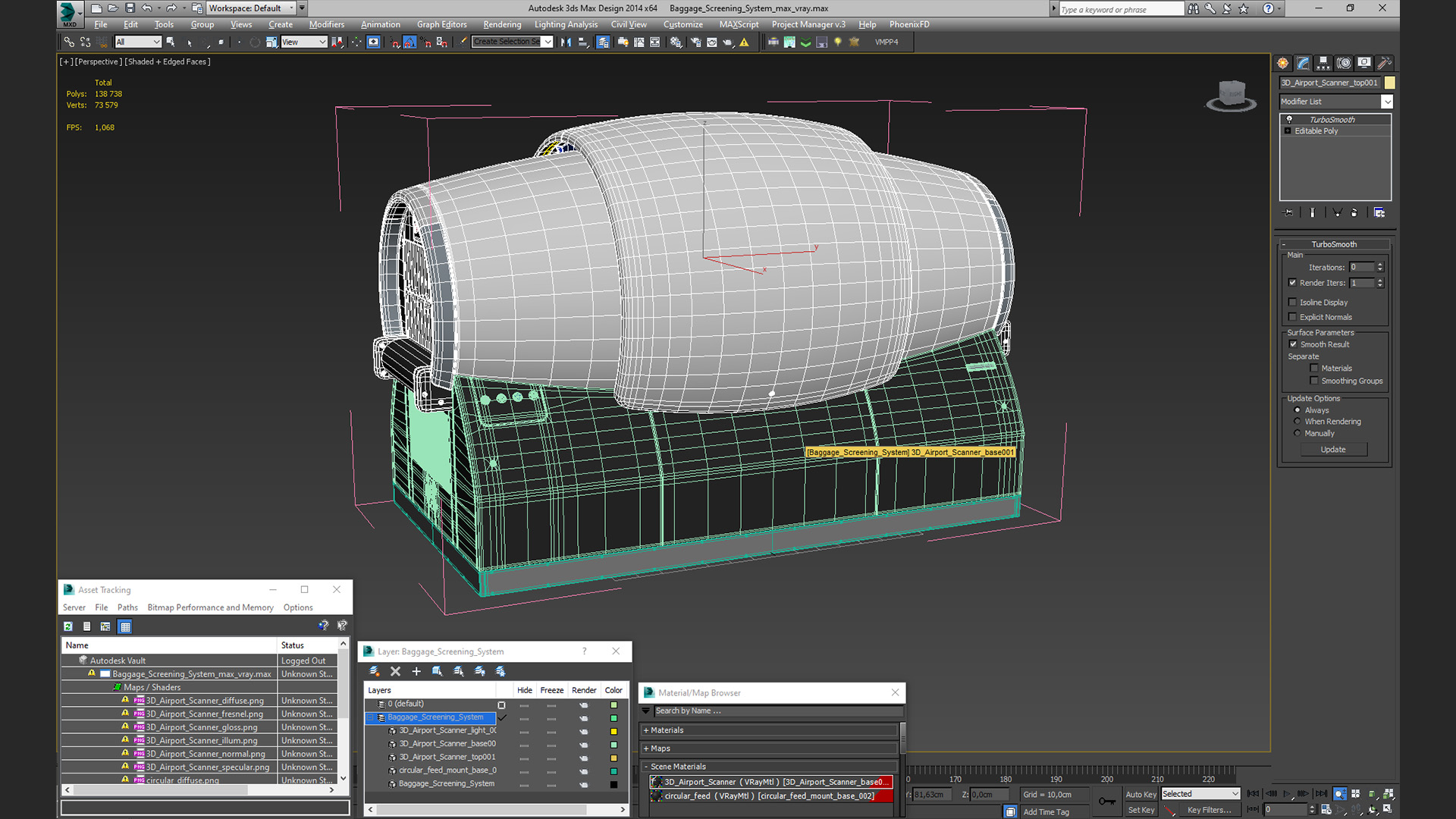Click the Auto Key button
1456x819 pixels.
(1141, 794)
